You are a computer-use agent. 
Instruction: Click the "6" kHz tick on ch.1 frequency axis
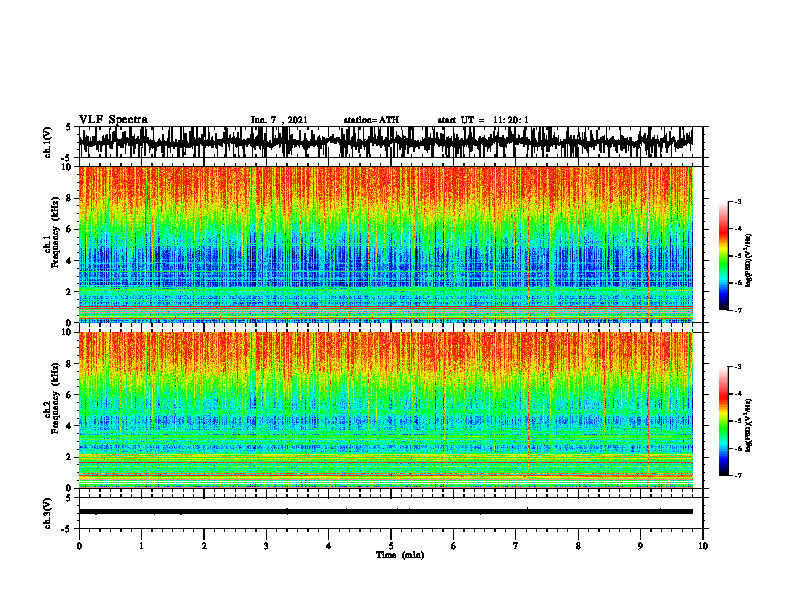click(69, 229)
